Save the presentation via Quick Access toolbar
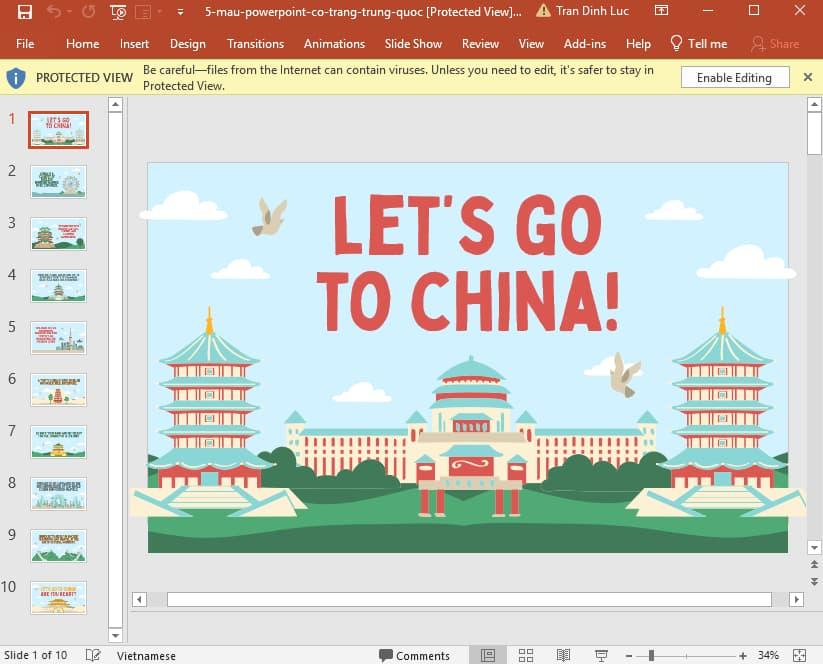This screenshot has height=664, width=823. point(23,11)
